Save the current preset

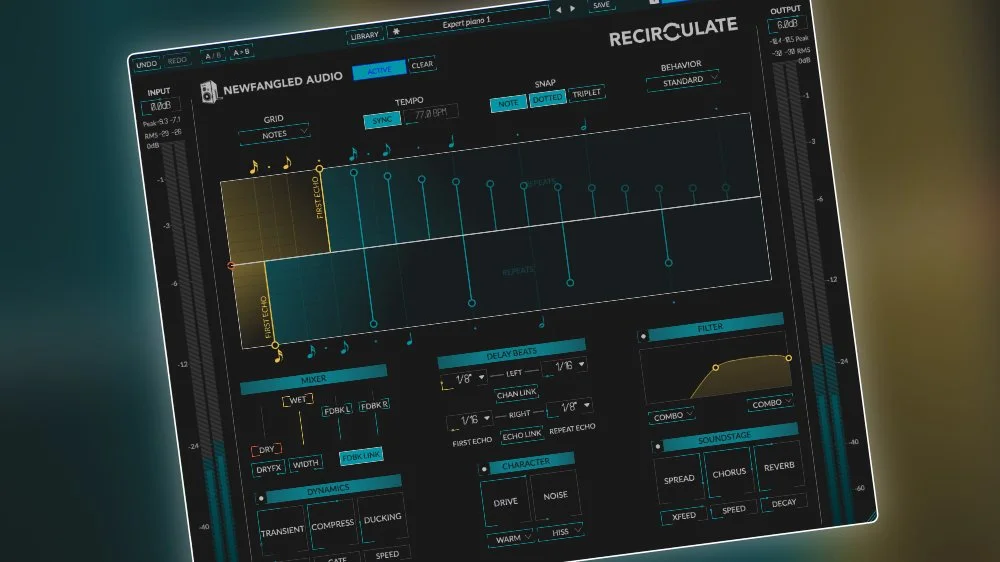coord(601,5)
